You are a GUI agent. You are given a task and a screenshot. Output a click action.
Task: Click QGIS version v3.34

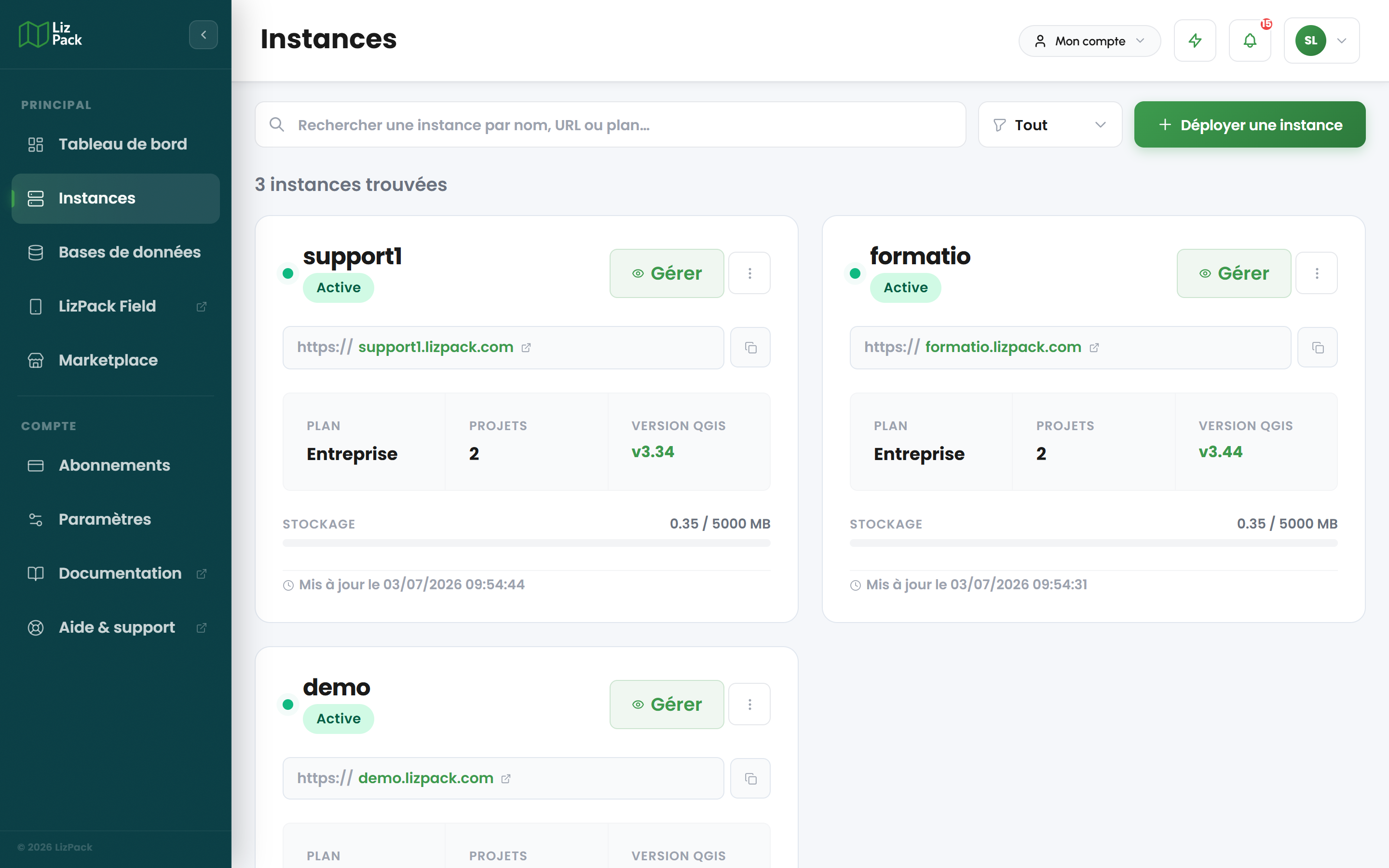(x=653, y=452)
